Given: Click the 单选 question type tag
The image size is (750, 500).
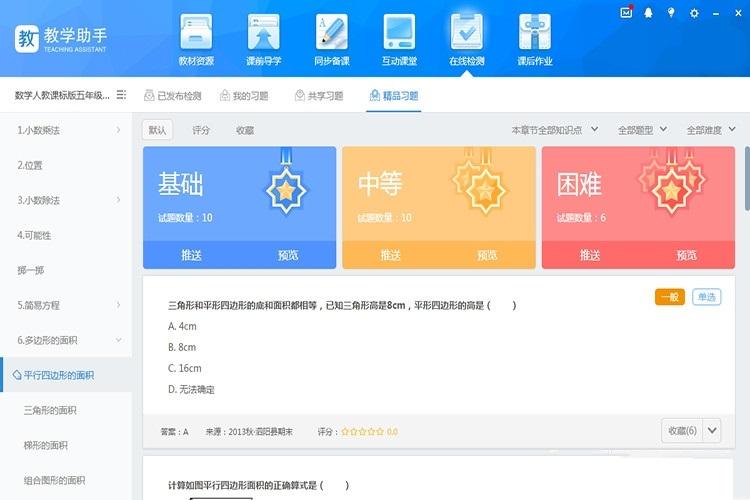Looking at the screenshot, I should [x=706, y=297].
